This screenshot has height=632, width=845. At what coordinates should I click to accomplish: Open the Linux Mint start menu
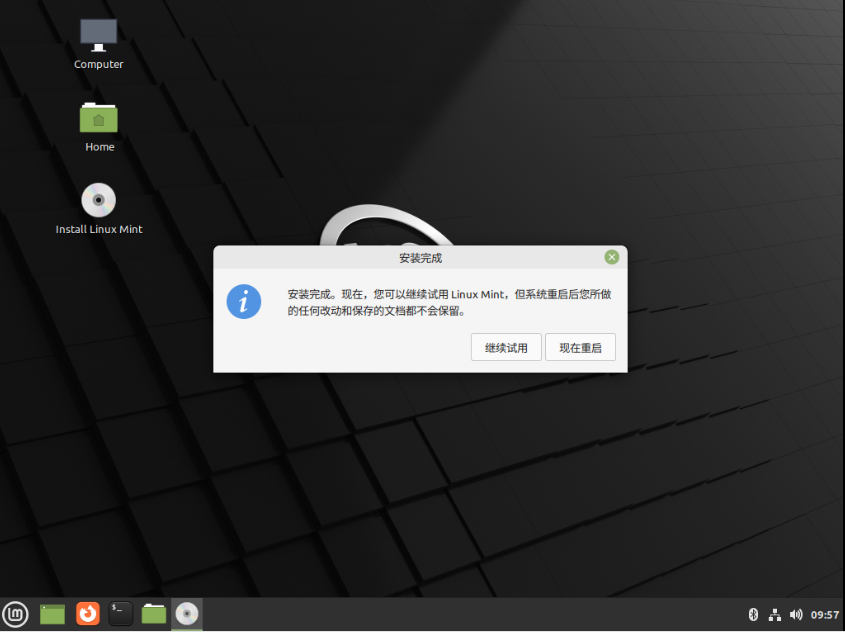pos(16,614)
